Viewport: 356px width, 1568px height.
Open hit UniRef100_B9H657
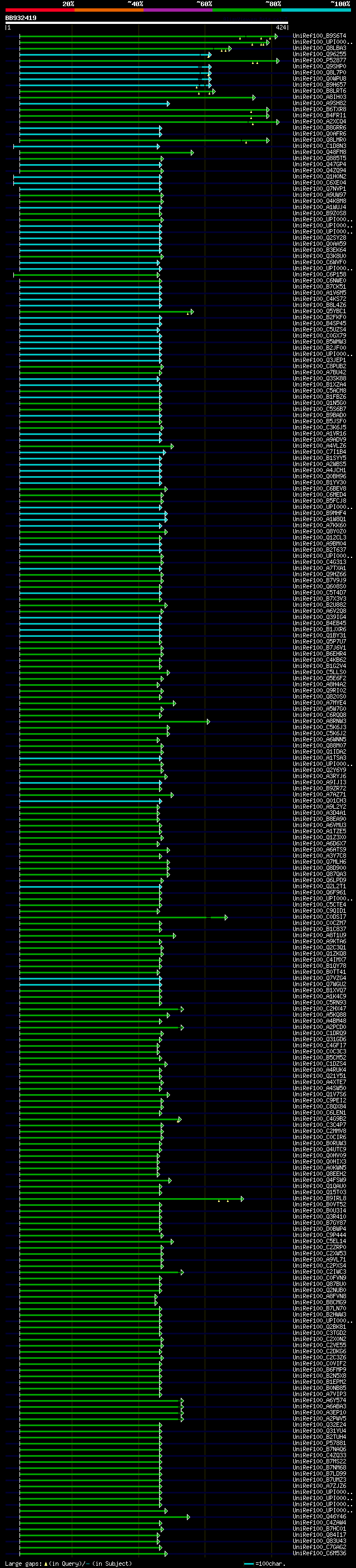tap(319, 85)
